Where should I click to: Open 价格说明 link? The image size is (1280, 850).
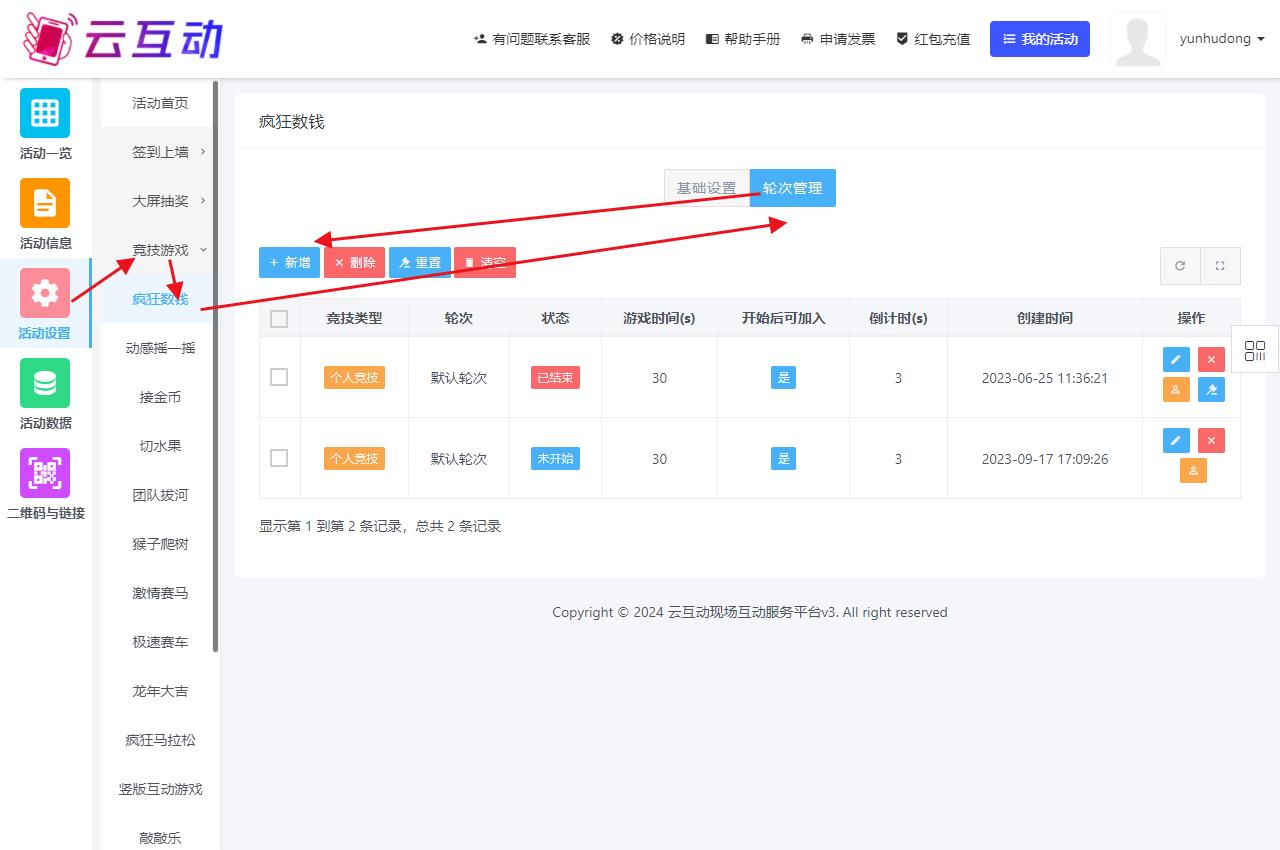pos(648,39)
